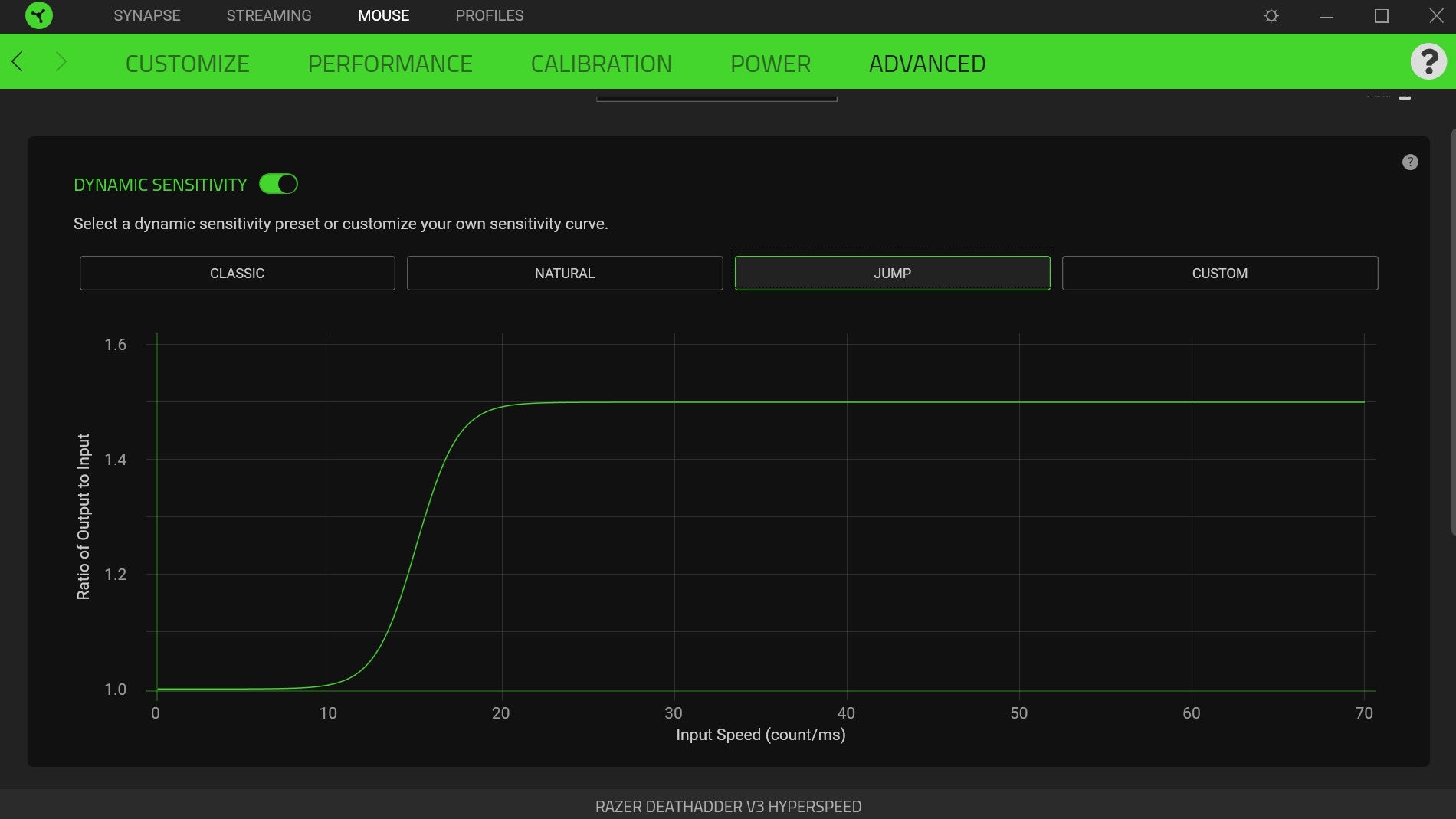Go back using the left arrow
Image resolution: width=1456 pixels, height=819 pixels.
point(18,61)
